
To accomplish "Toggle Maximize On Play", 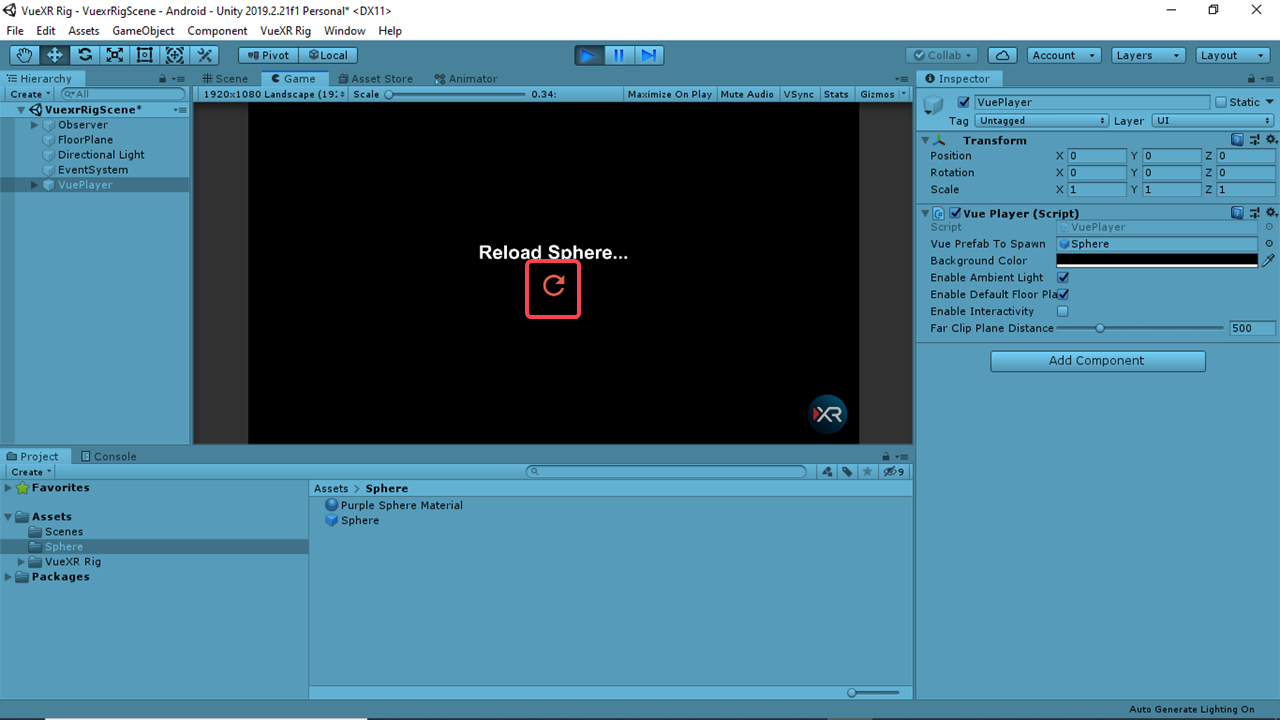I will pyautogui.click(x=670, y=94).
